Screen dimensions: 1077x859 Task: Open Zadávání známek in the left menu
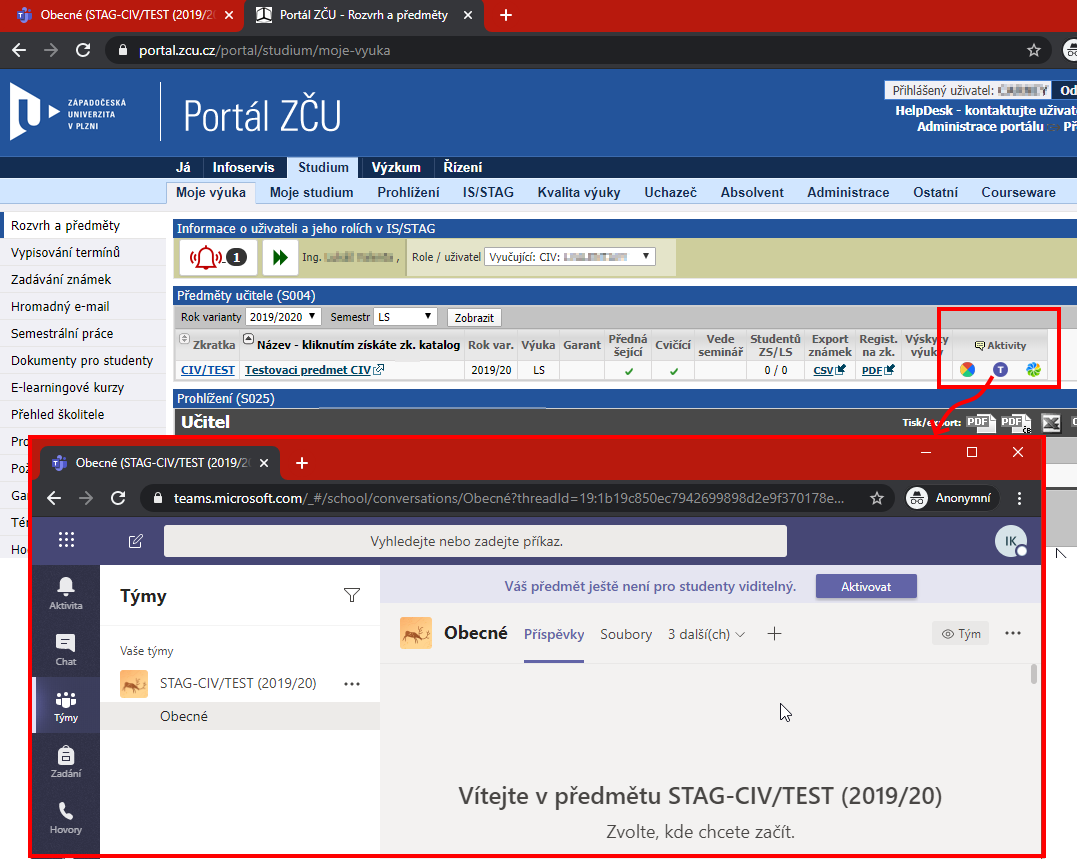click(61, 279)
